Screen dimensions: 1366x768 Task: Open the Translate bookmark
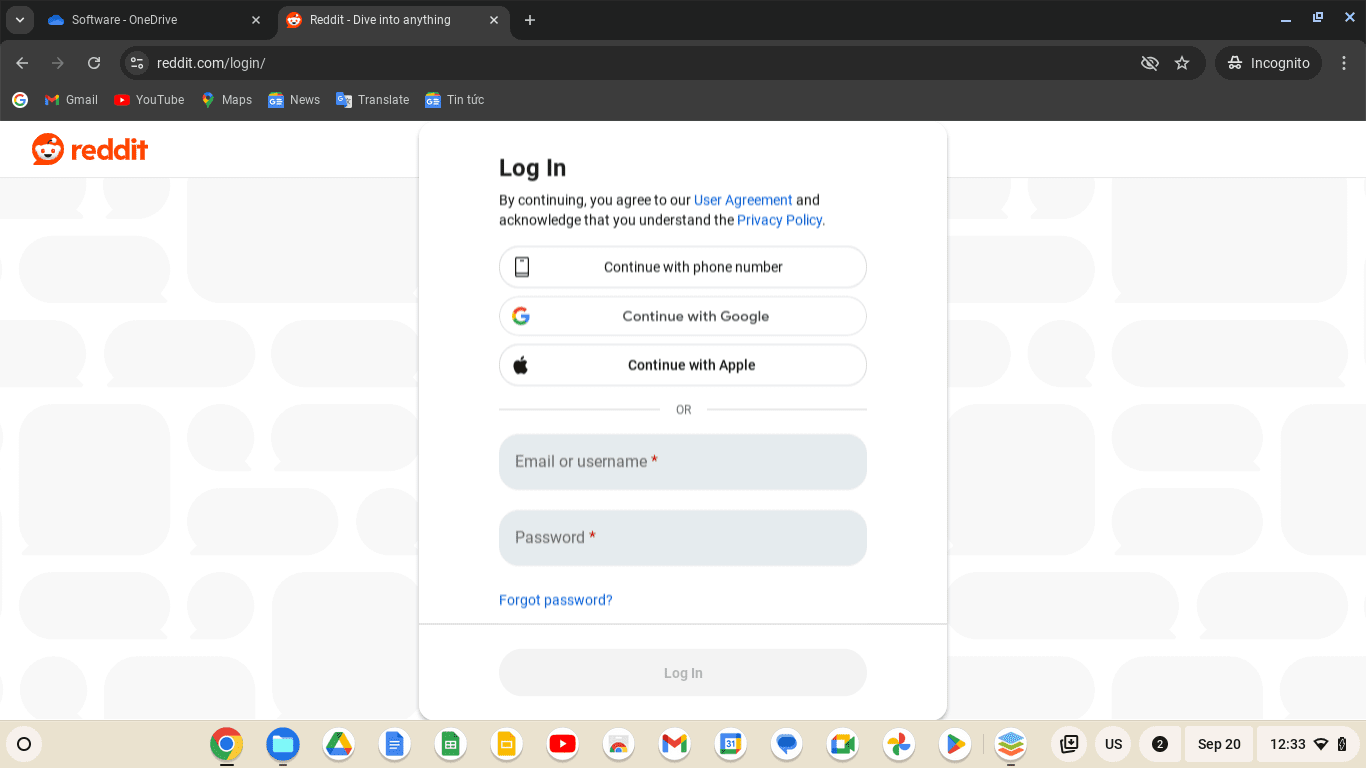coord(372,100)
